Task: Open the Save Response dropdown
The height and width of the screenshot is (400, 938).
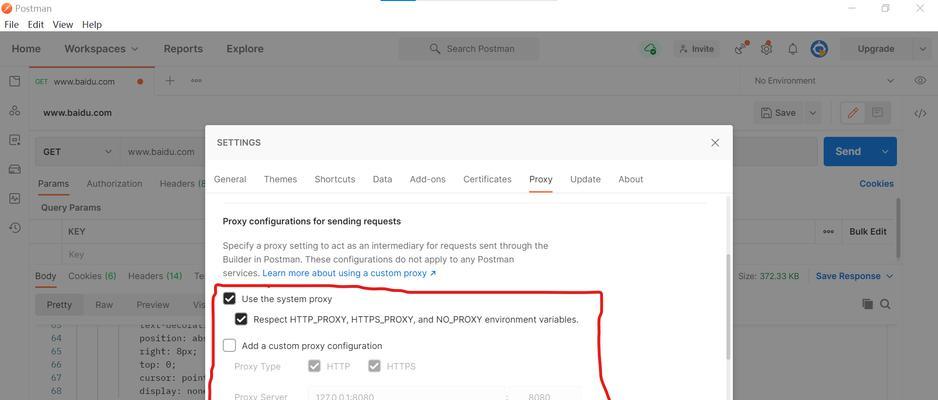Action: pyautogui.click(x=854, y=276)
